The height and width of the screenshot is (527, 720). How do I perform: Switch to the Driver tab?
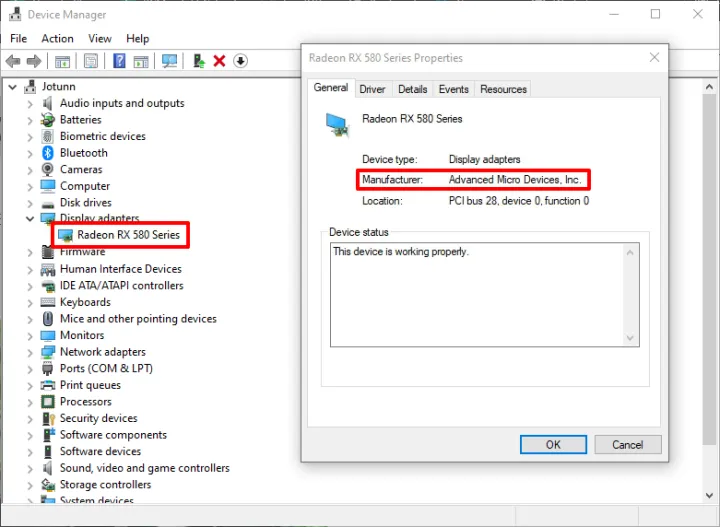(372, 89)
